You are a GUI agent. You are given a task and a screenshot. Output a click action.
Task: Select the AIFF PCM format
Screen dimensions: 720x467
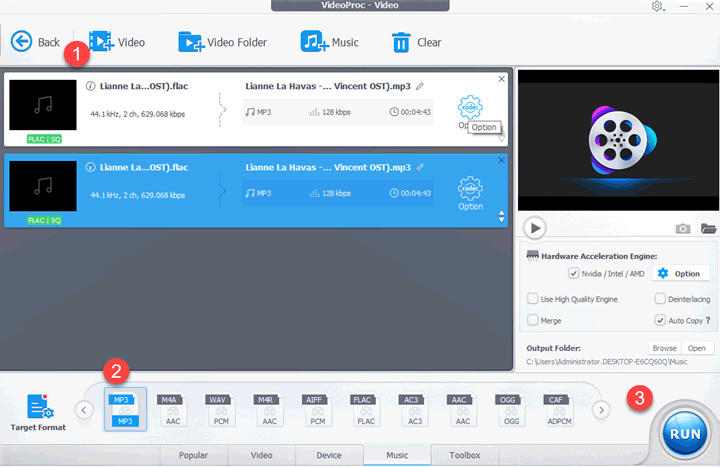coord(317,410)
